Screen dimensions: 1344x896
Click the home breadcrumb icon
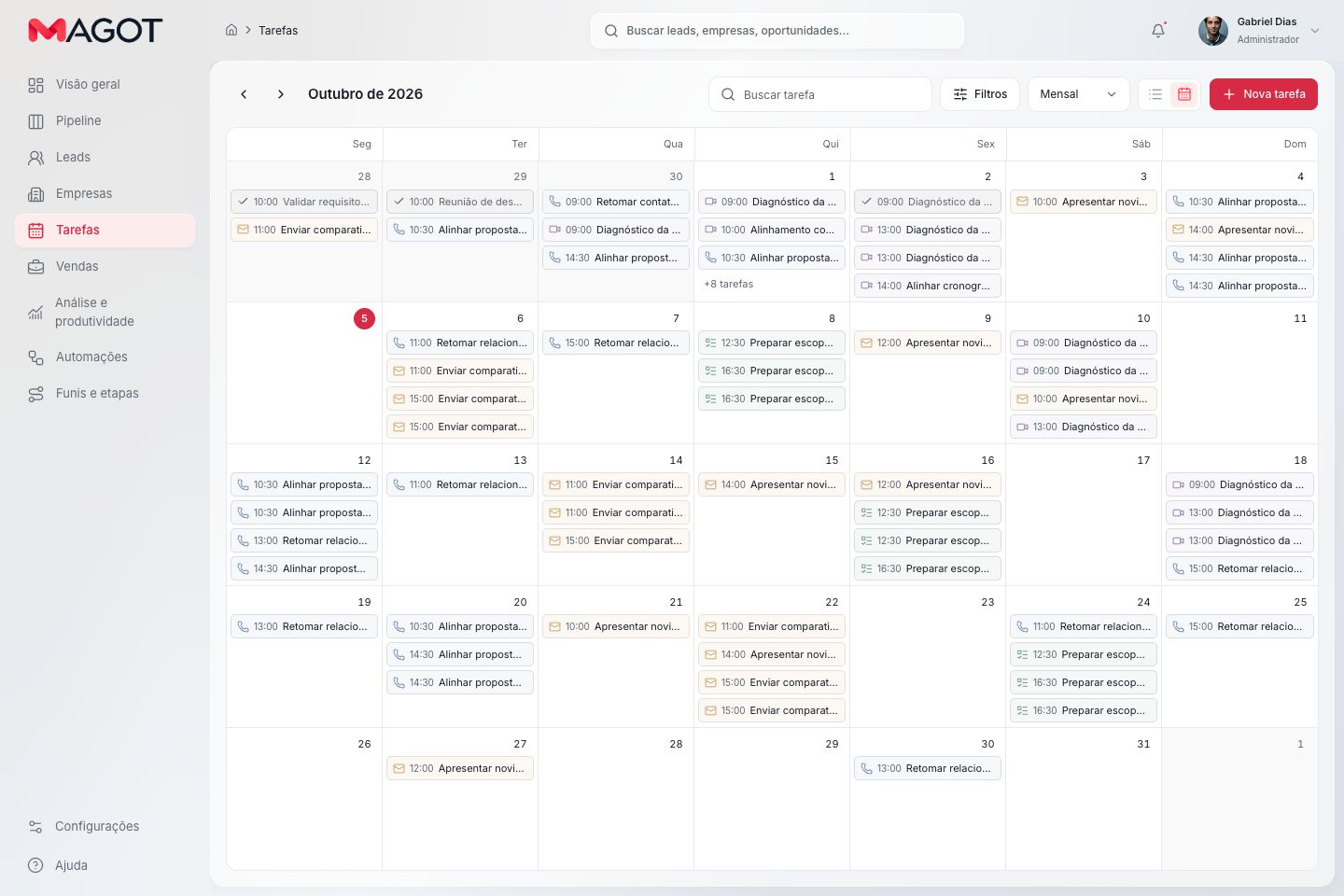(231, 30)
